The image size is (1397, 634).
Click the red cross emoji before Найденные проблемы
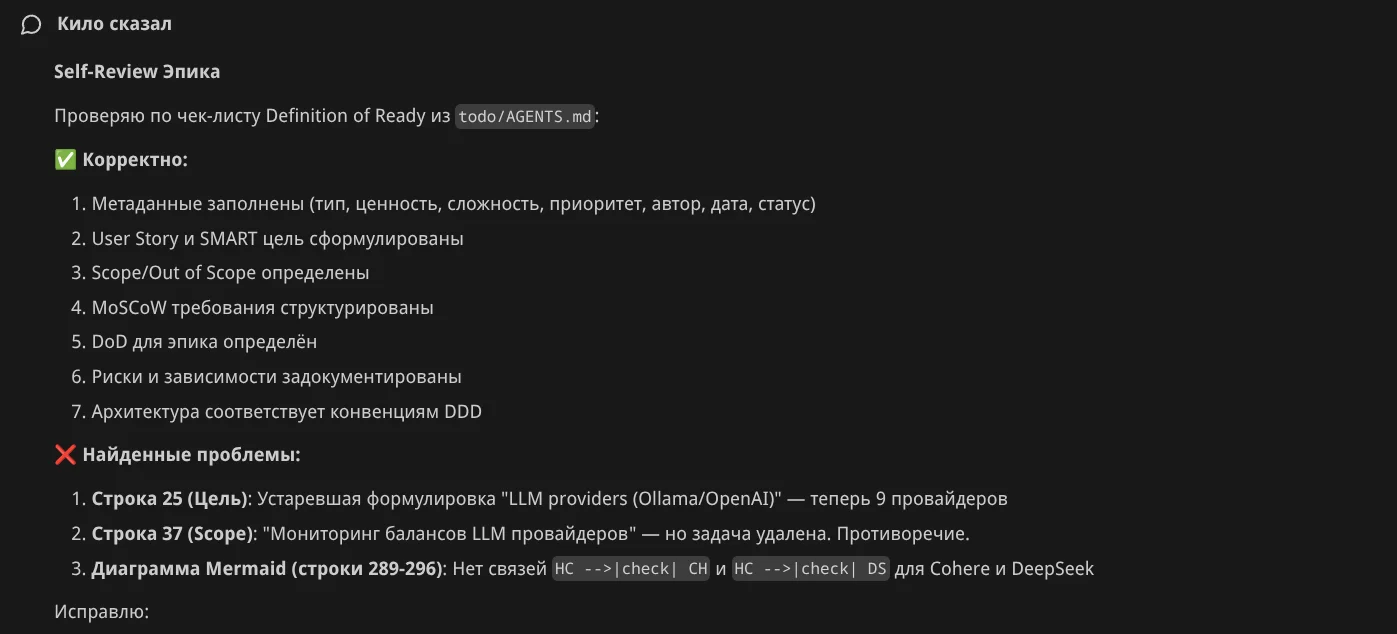[x=65, y=455]
